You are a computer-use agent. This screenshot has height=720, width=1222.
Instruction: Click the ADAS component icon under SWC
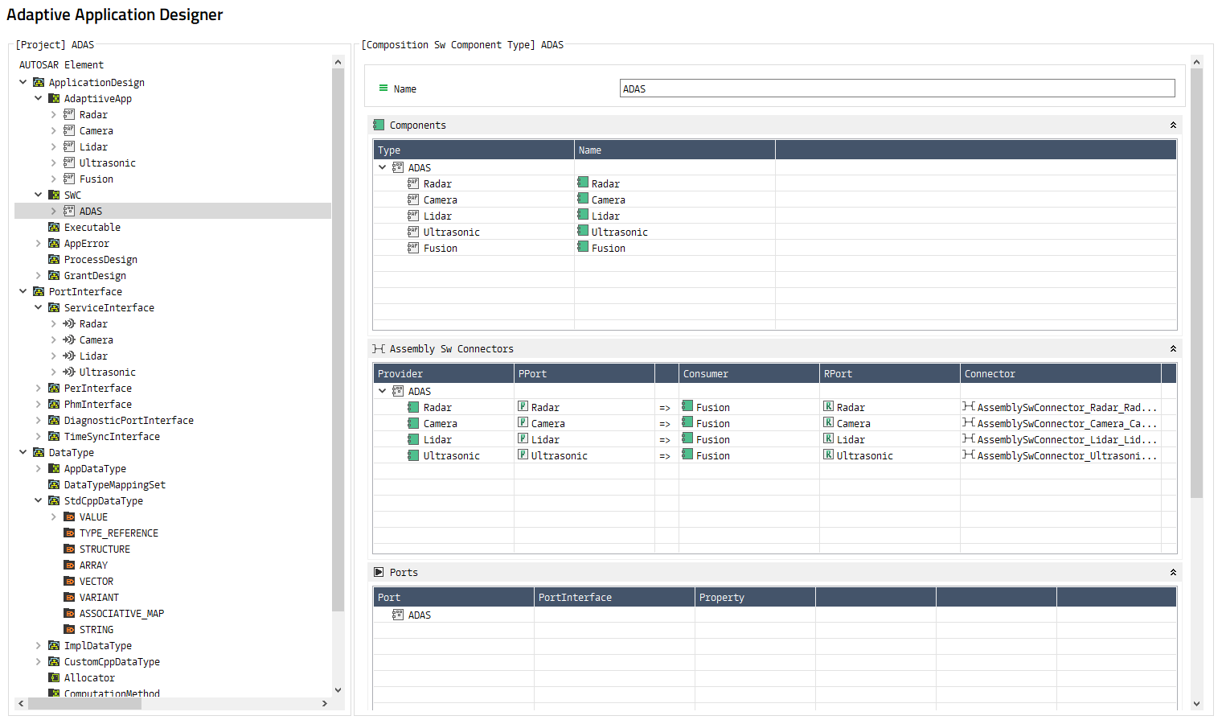coord(69,211)
